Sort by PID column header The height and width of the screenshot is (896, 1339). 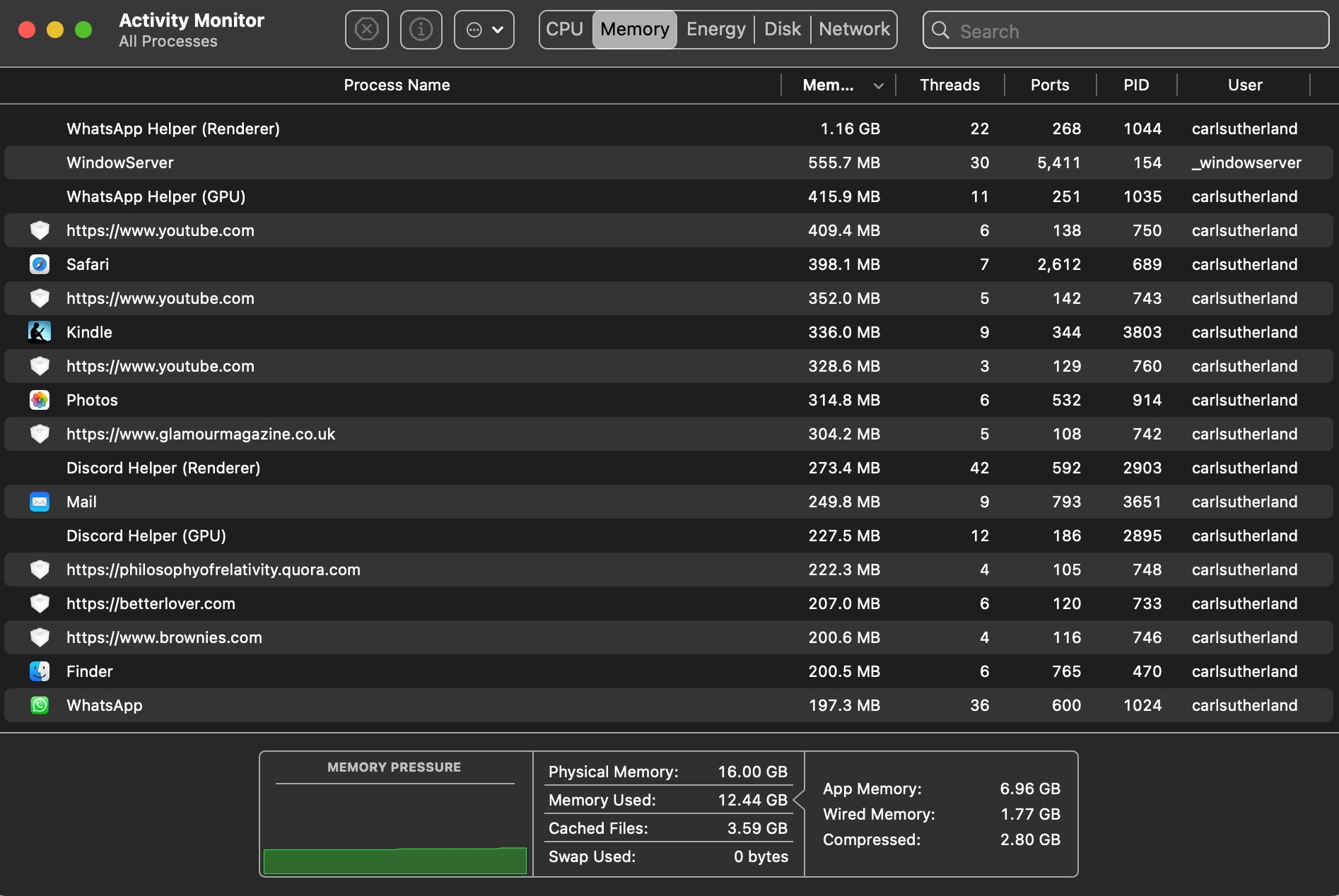click(1136, 85)
